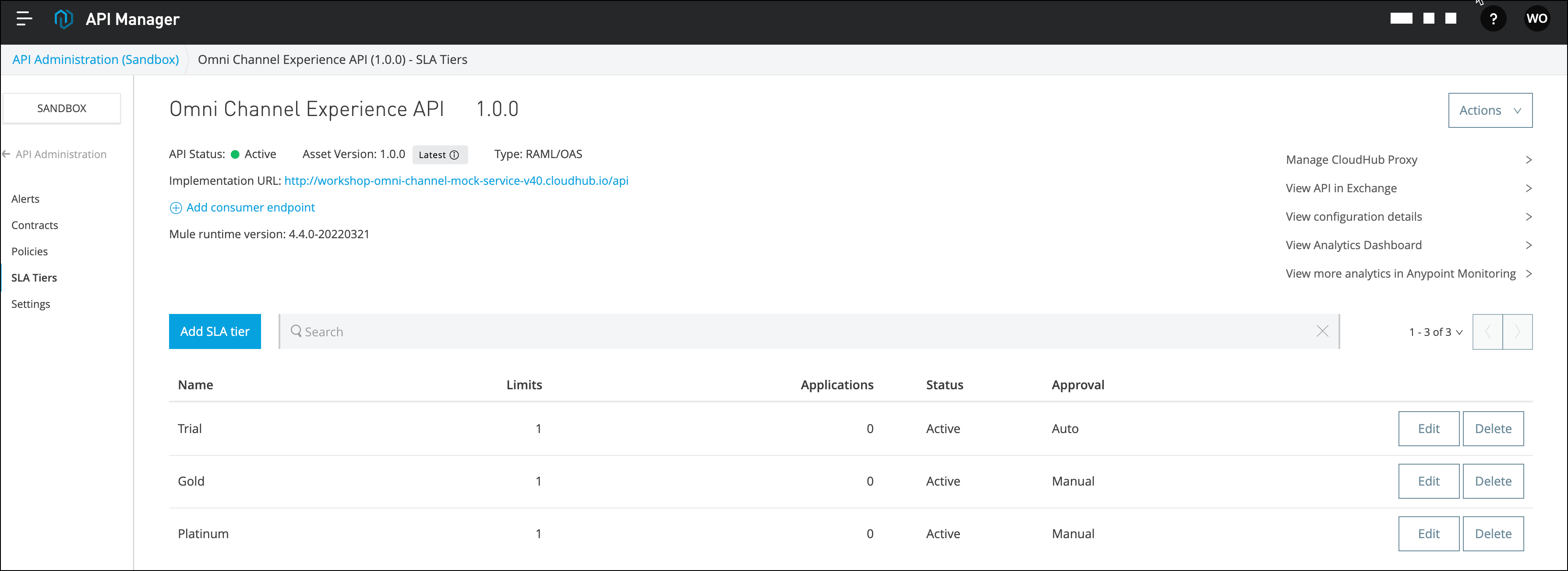This screenshot has width=1568, height=571.
Task: Click Add consumer endpoint link
Action: [250, 208]
